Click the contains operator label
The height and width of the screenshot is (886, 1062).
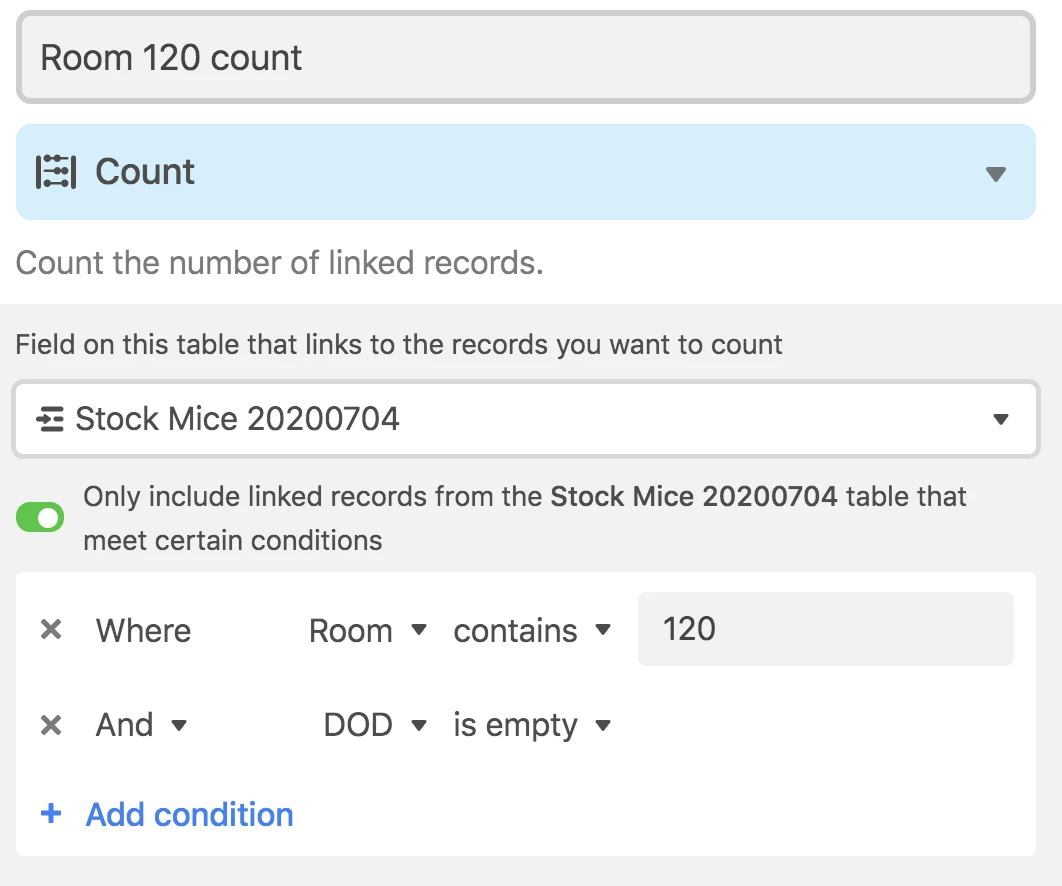tap(515, 630)
